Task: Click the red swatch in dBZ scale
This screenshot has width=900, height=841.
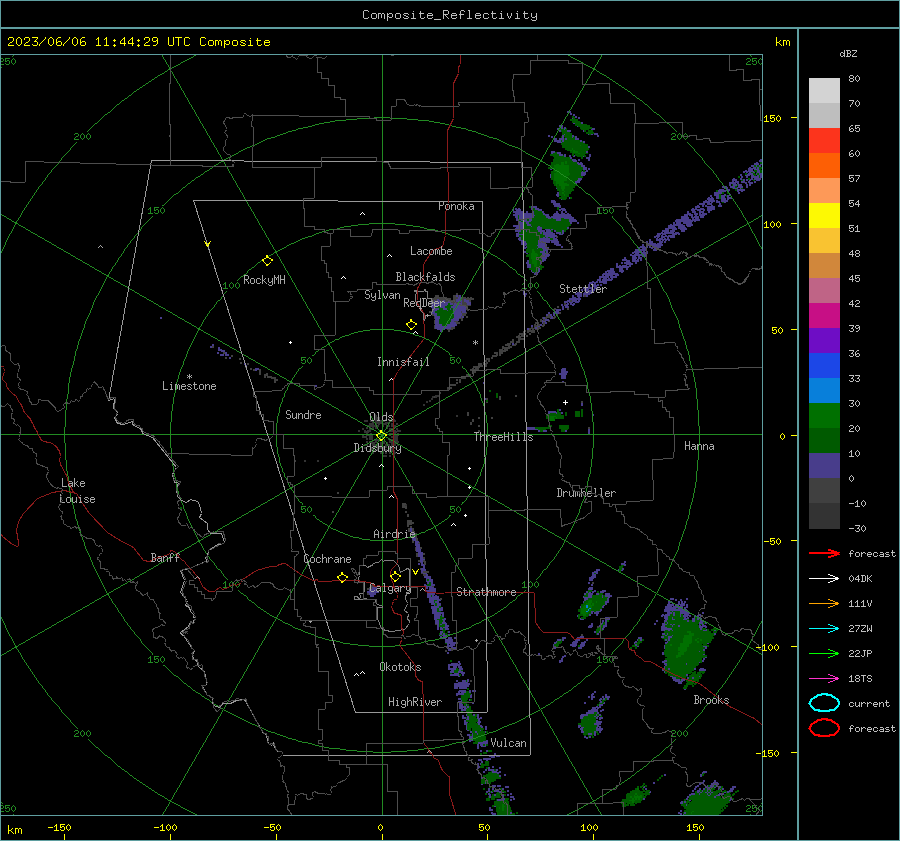Action: 824,141
